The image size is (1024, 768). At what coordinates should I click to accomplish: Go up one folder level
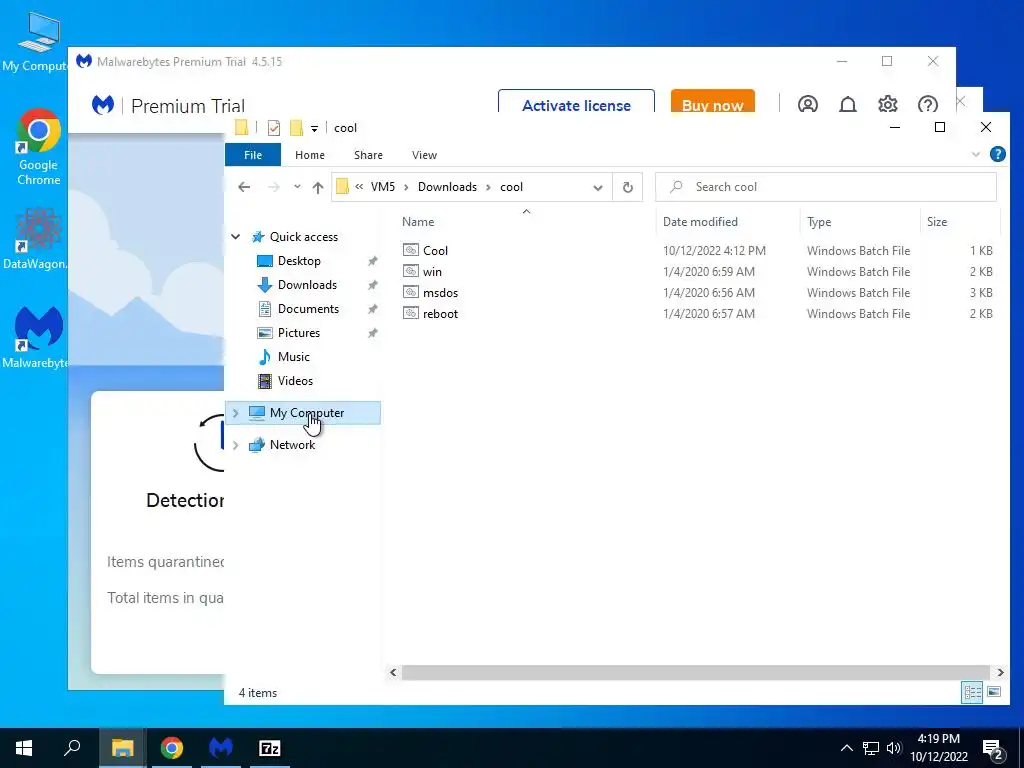(x=317, y=187)
